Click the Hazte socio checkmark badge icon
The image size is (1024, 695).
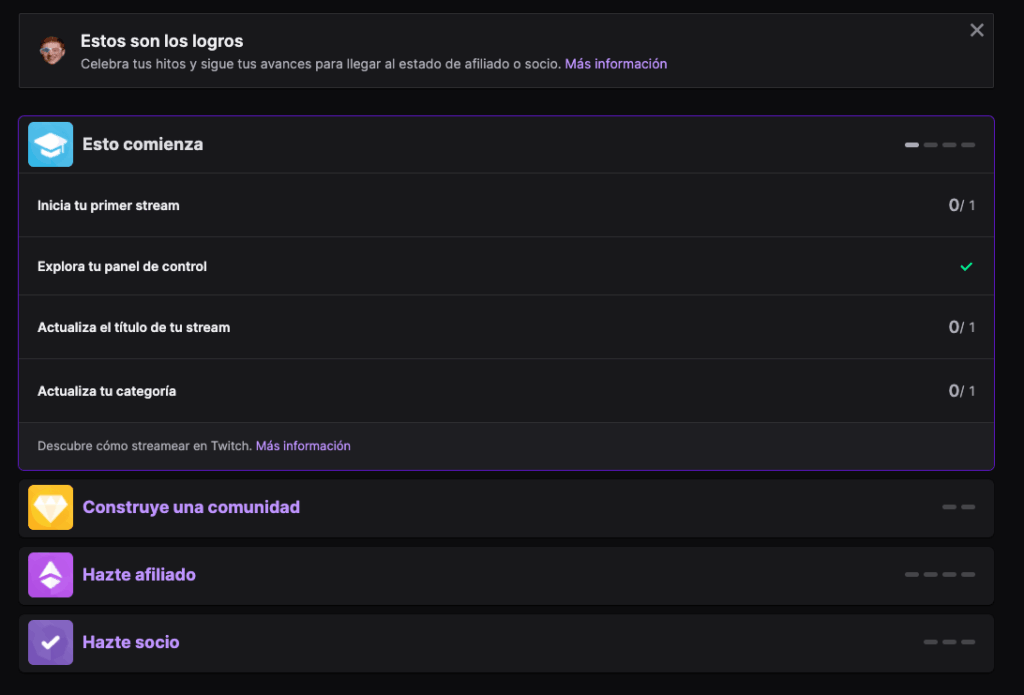coord(50,643)
